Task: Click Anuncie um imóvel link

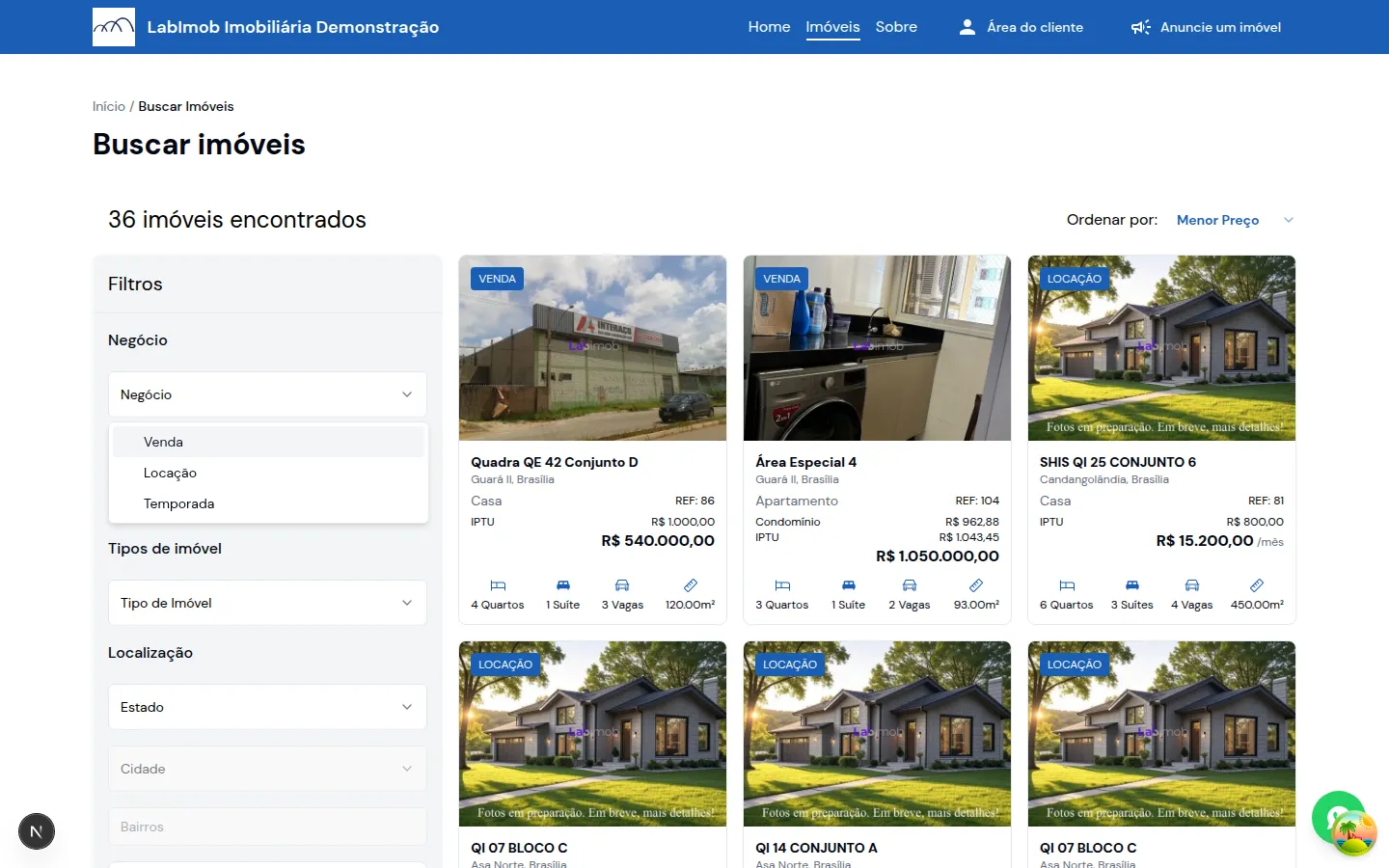Action: coord(1220,27)
